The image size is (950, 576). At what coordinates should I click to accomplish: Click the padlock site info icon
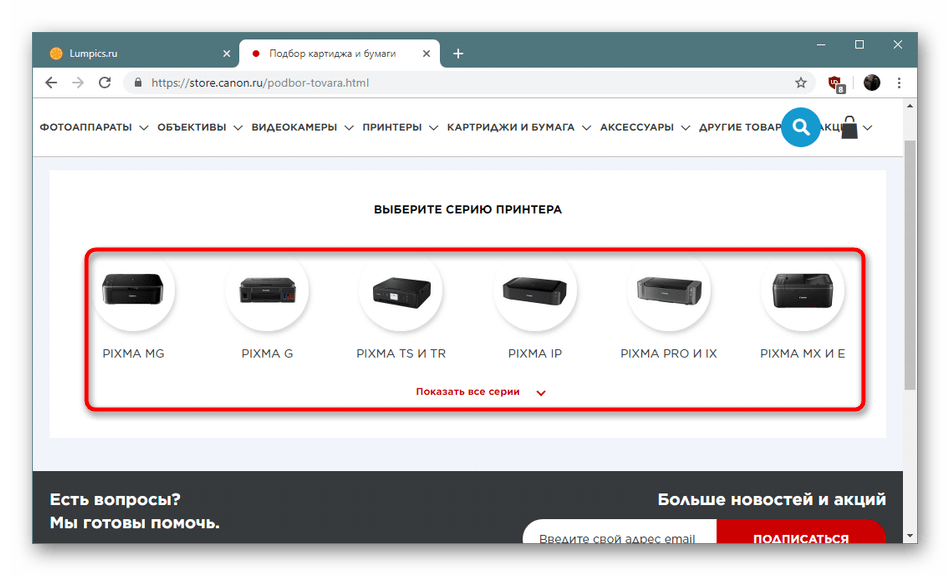tap(138, 83)
